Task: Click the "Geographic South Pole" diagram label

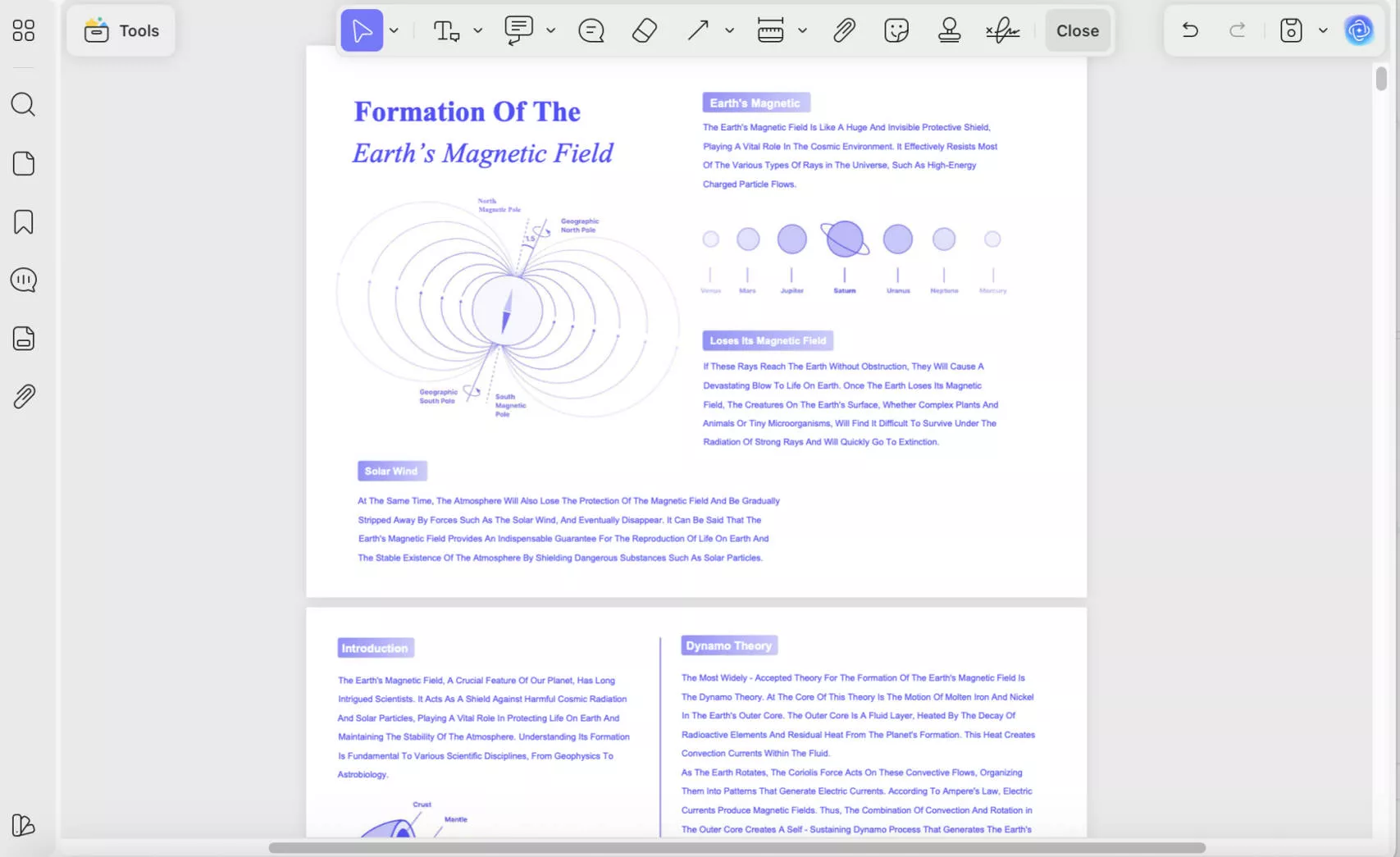Action: point(438,396)
